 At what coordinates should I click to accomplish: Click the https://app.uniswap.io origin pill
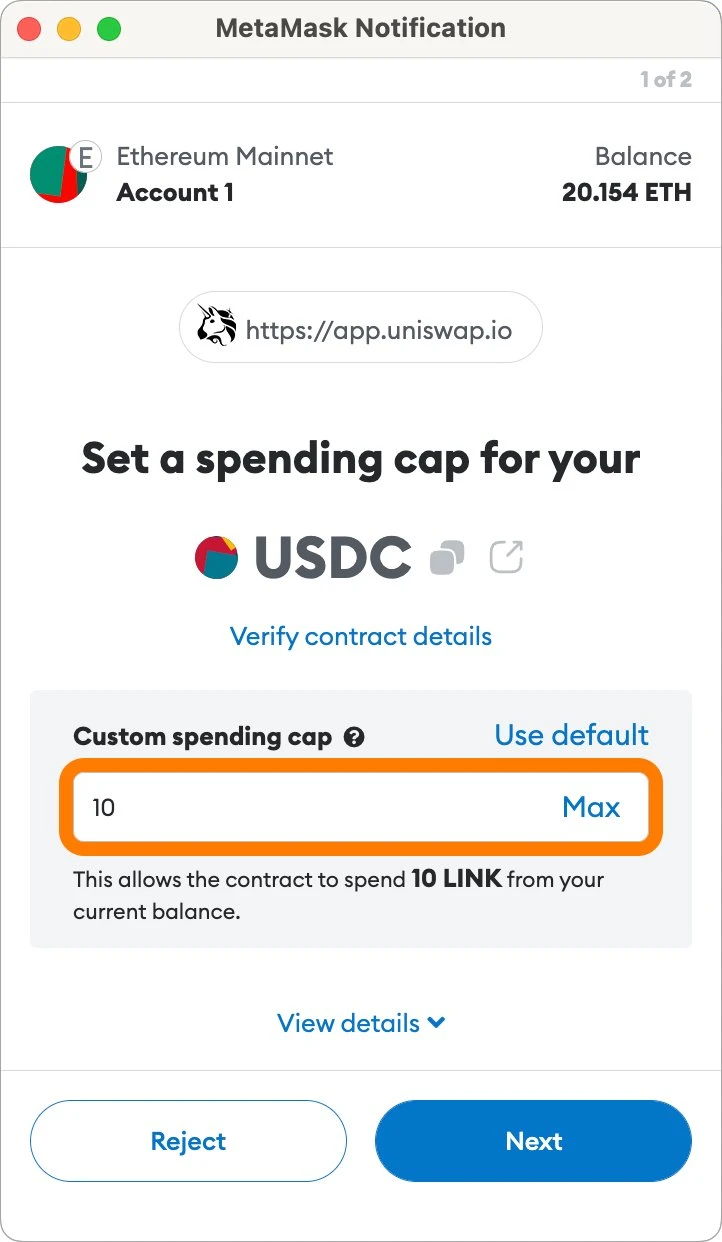click(361, 327)
